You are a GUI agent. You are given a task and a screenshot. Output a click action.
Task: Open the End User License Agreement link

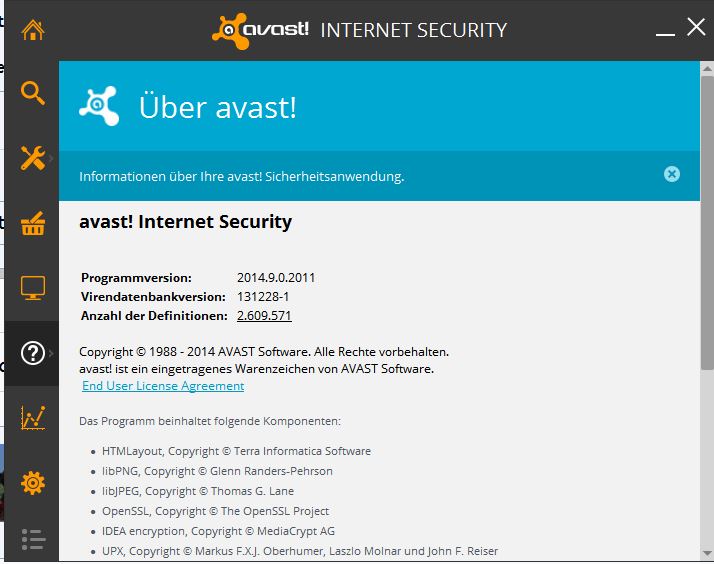click(x=163, y=386)
